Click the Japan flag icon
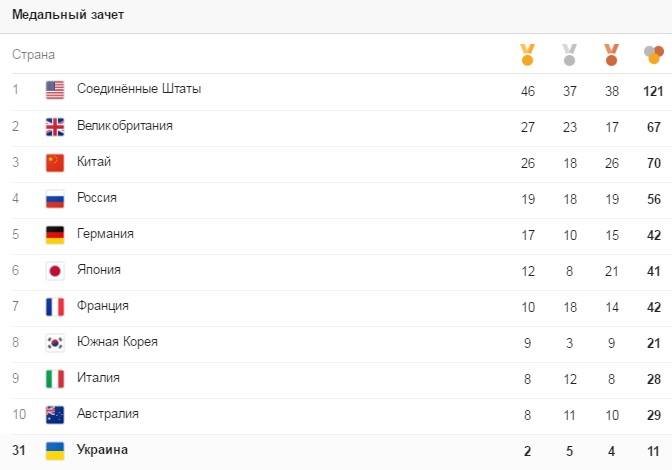This screenshot has width=672, height=470. (55, 270)
